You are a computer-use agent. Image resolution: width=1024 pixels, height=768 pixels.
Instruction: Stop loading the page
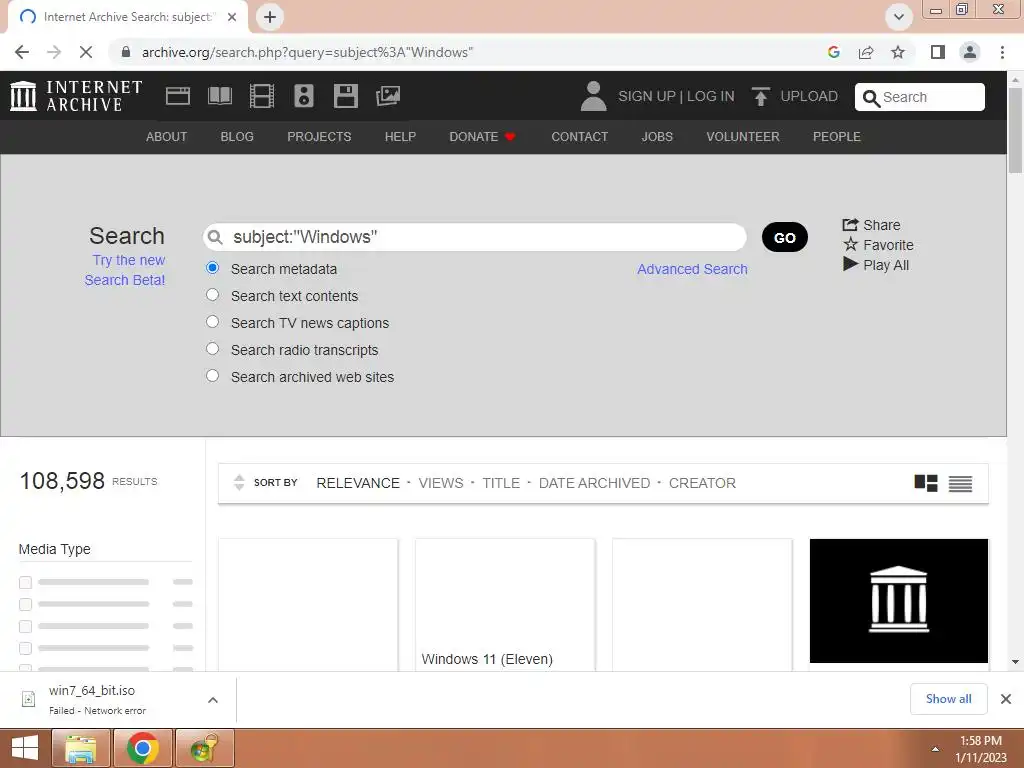[x=86, y=52]
